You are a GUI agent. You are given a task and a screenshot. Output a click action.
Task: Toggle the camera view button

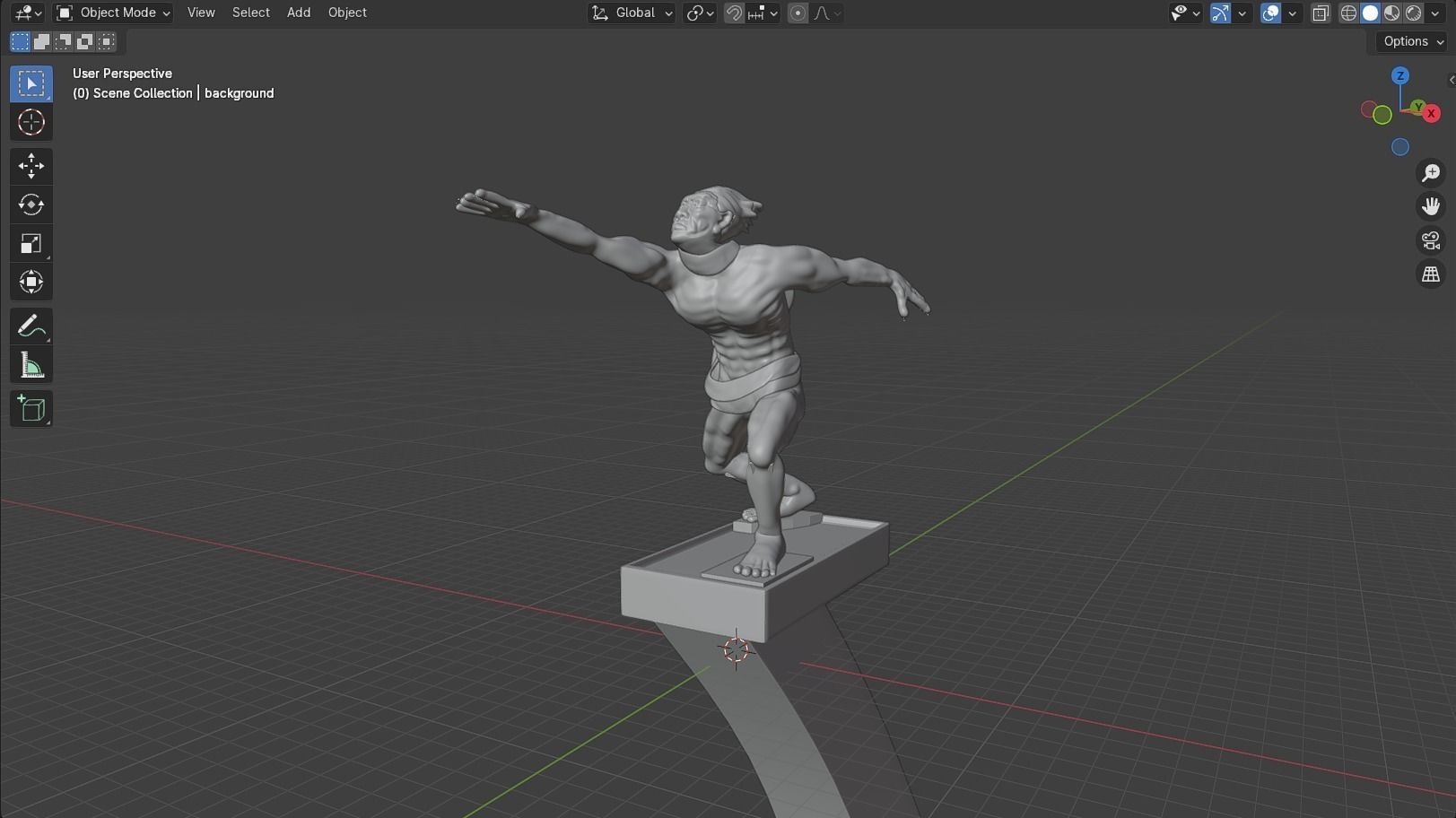coord(1431,240)
